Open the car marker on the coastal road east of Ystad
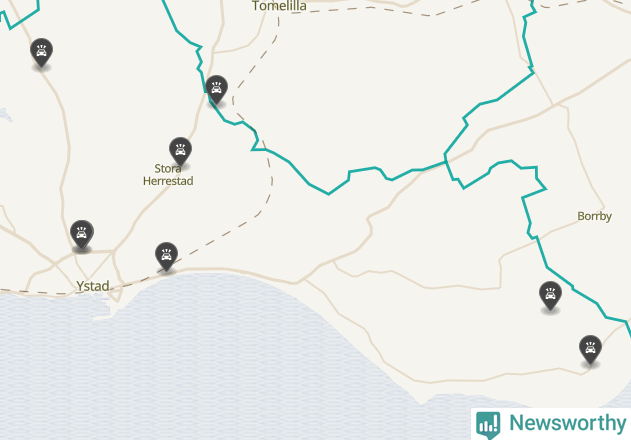This screenshot has width=631, height=440. (x=167, y=256)
